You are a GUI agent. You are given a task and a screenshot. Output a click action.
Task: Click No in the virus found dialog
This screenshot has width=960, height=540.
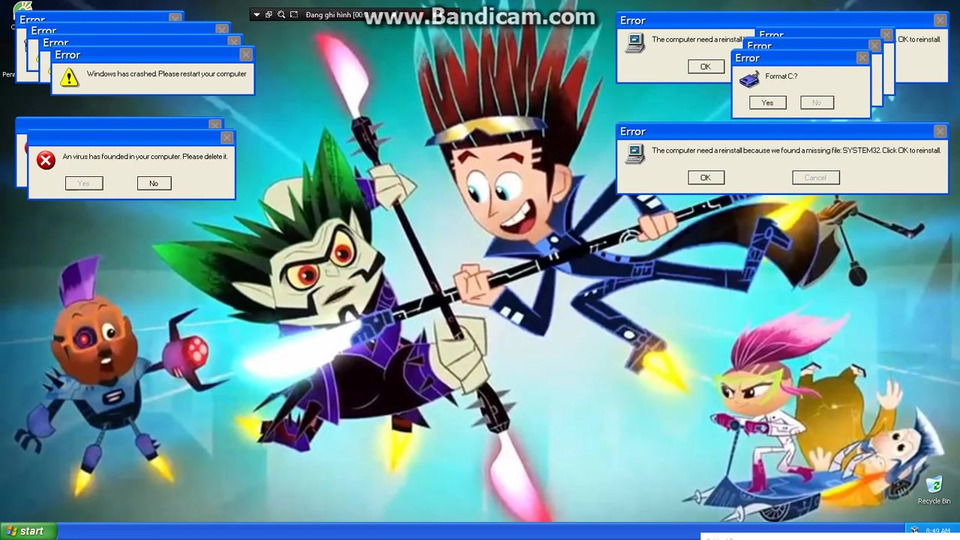point(154,183)
